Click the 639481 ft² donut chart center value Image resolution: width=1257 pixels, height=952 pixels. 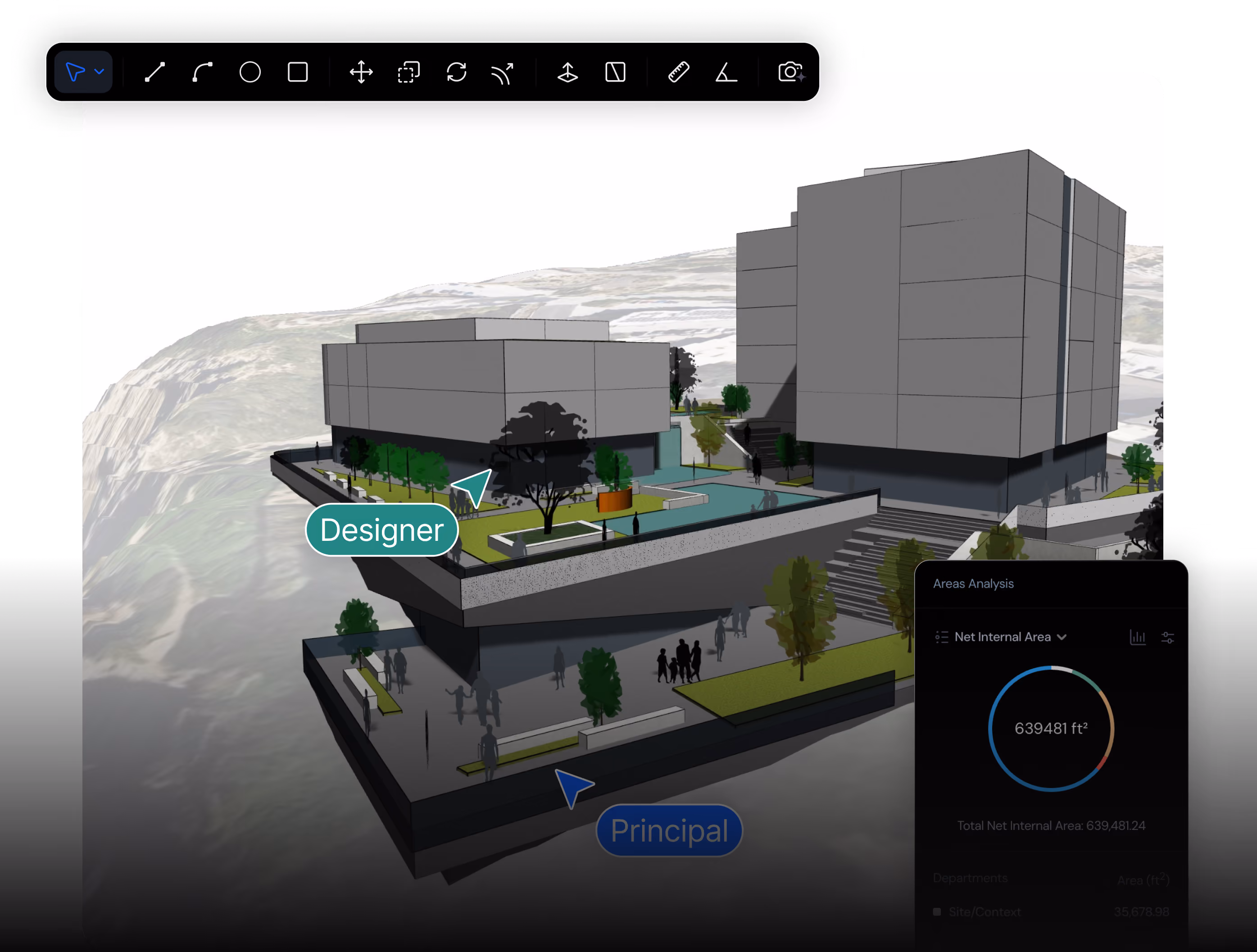point(1051,728)
